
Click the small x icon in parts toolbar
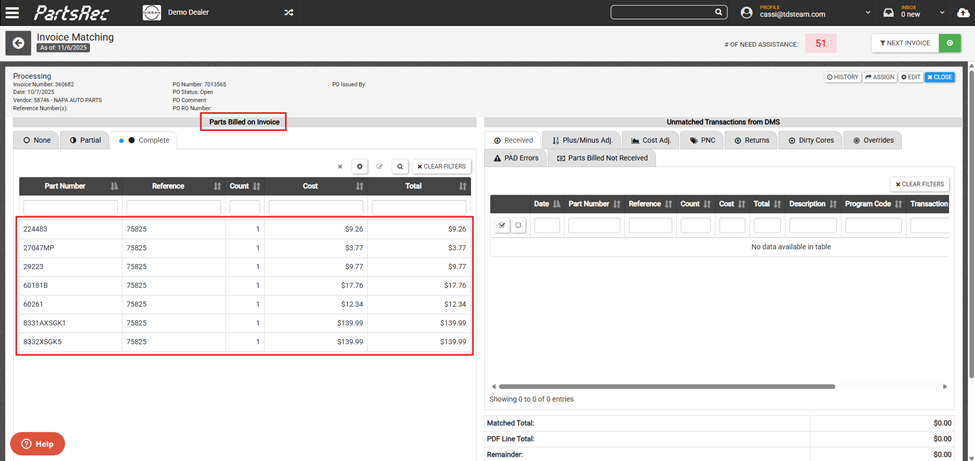coord(340,167)
